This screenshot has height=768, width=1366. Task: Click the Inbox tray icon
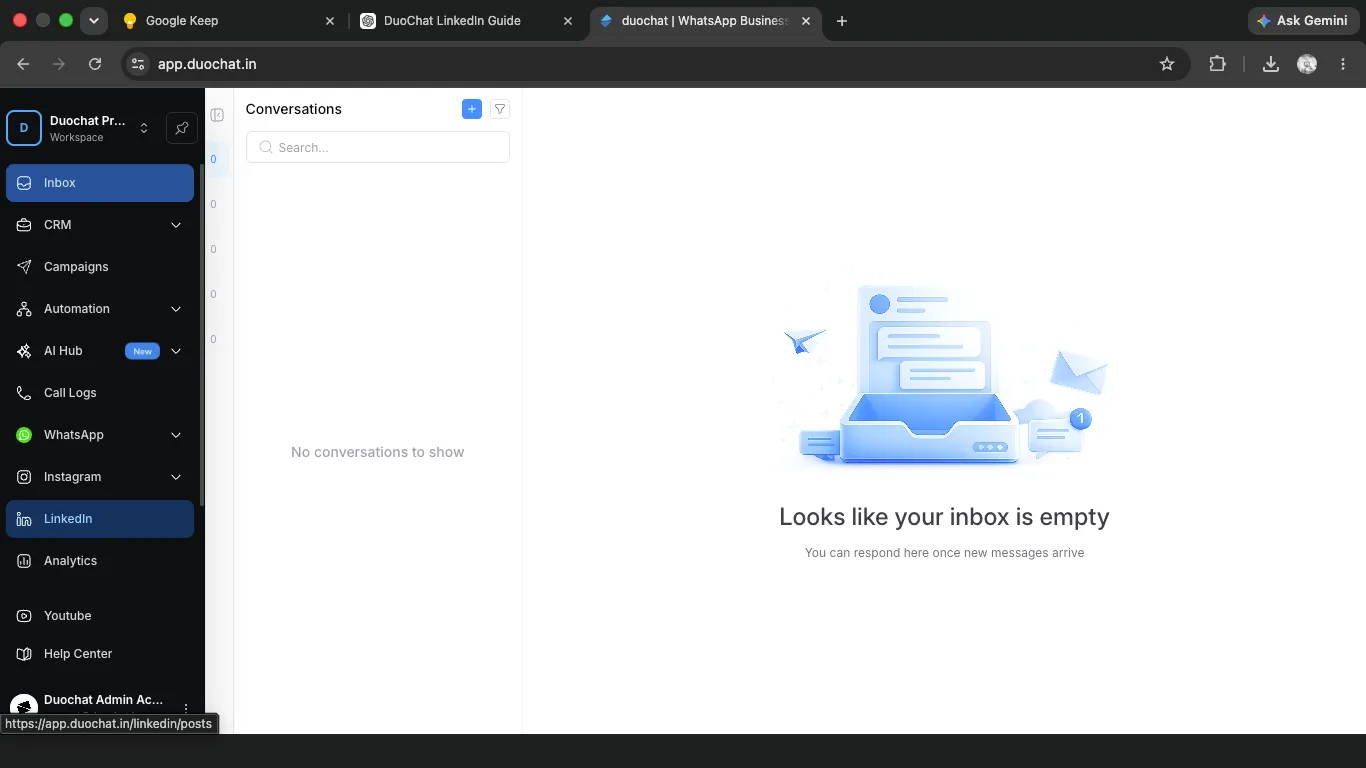coord(24,183)
